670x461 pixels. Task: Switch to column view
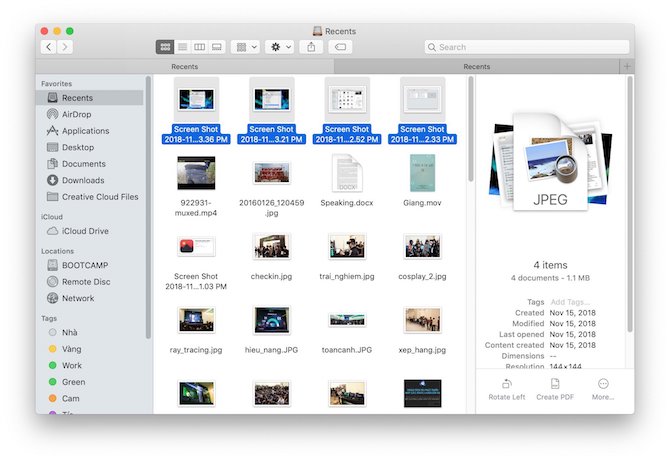pos(200,47)
